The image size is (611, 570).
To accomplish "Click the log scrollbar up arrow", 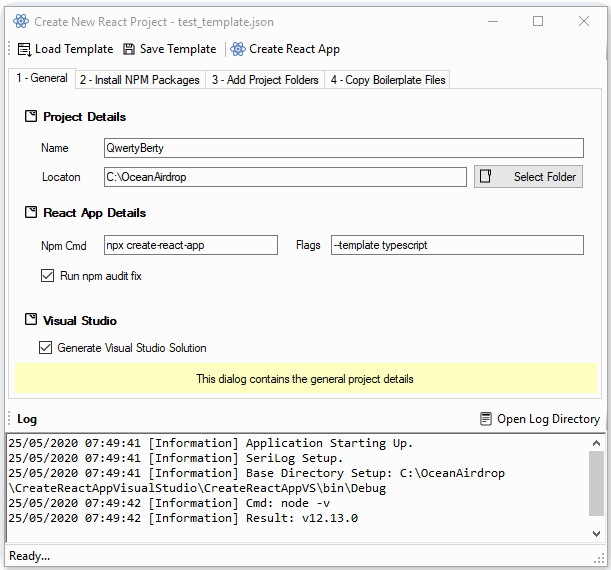I will [596, 443].
